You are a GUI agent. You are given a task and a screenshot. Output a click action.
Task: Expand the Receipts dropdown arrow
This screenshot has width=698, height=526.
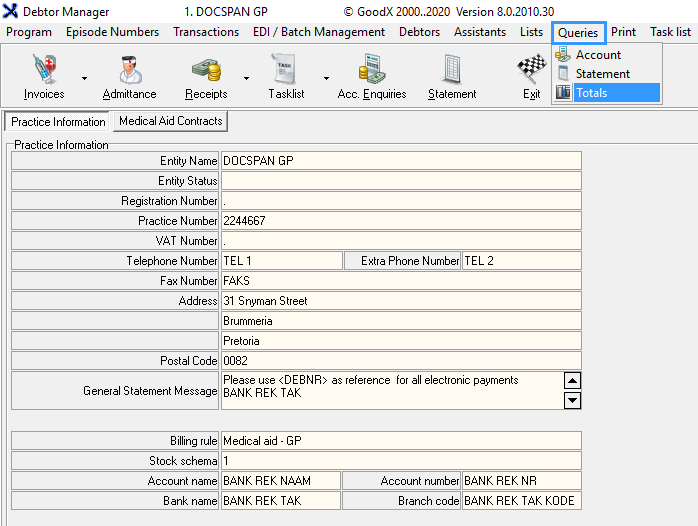pyautogui.click(x=246, y=78)
